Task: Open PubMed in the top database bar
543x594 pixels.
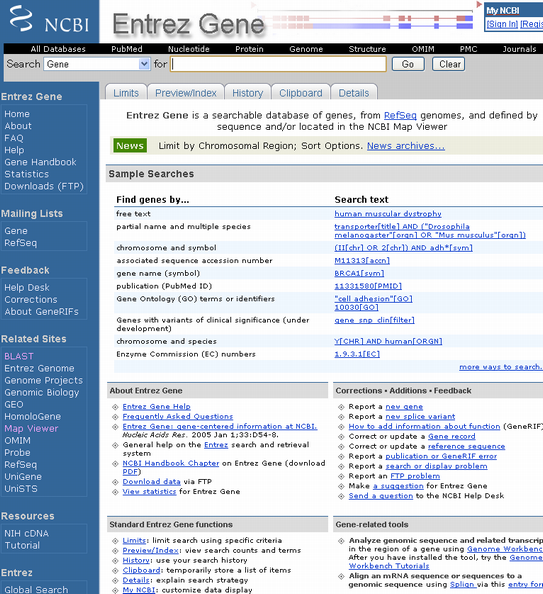Action: 127,49
